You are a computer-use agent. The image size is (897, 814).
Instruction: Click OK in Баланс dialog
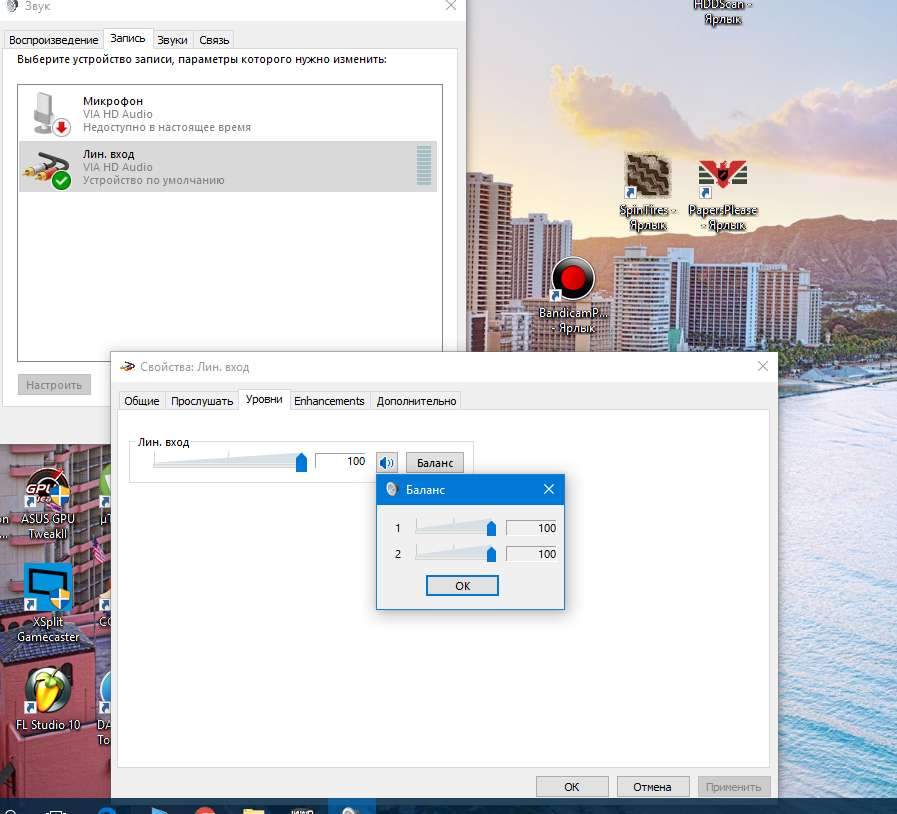pos(462,586)
